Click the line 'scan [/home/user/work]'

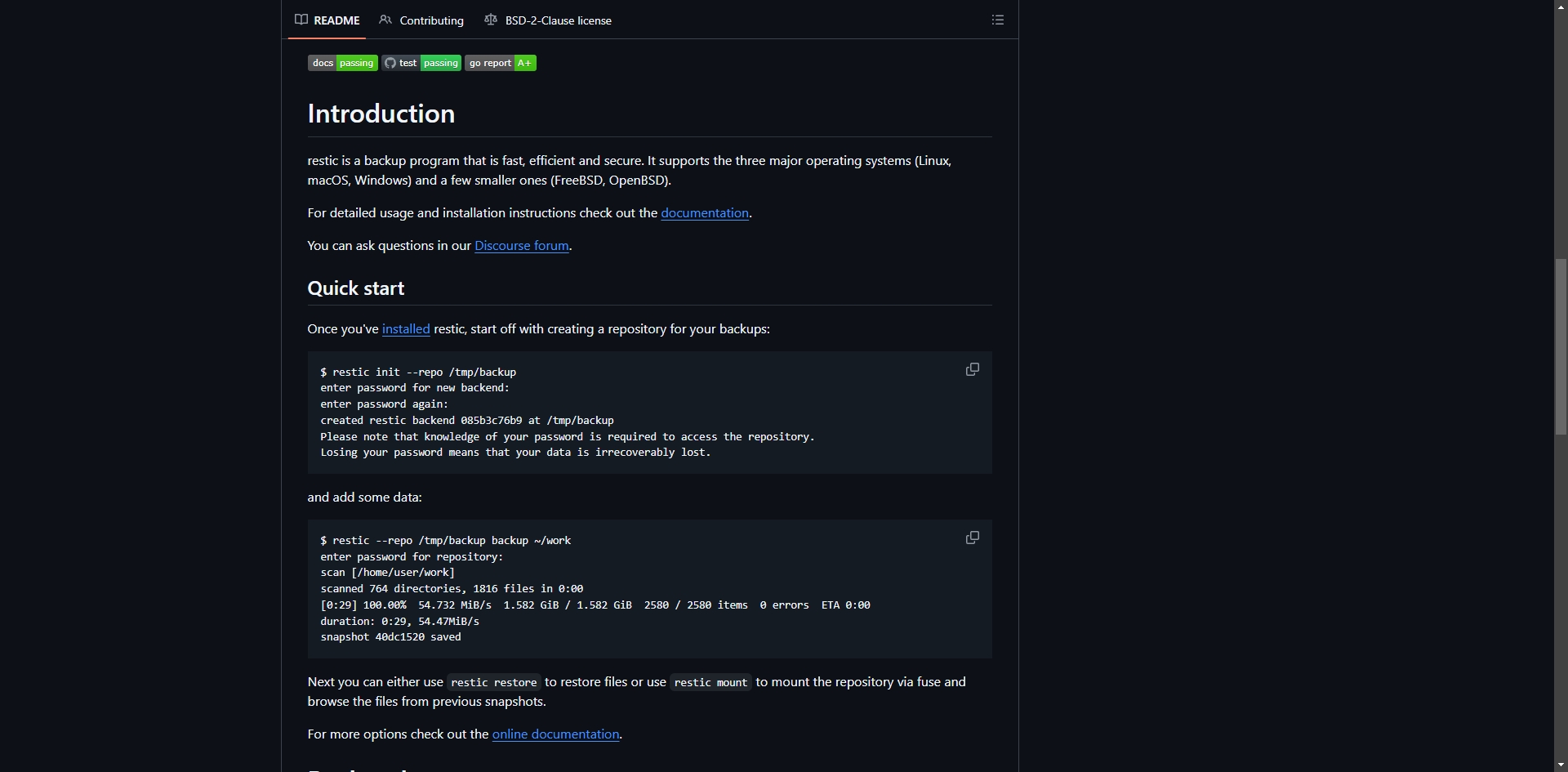[388, 573]
